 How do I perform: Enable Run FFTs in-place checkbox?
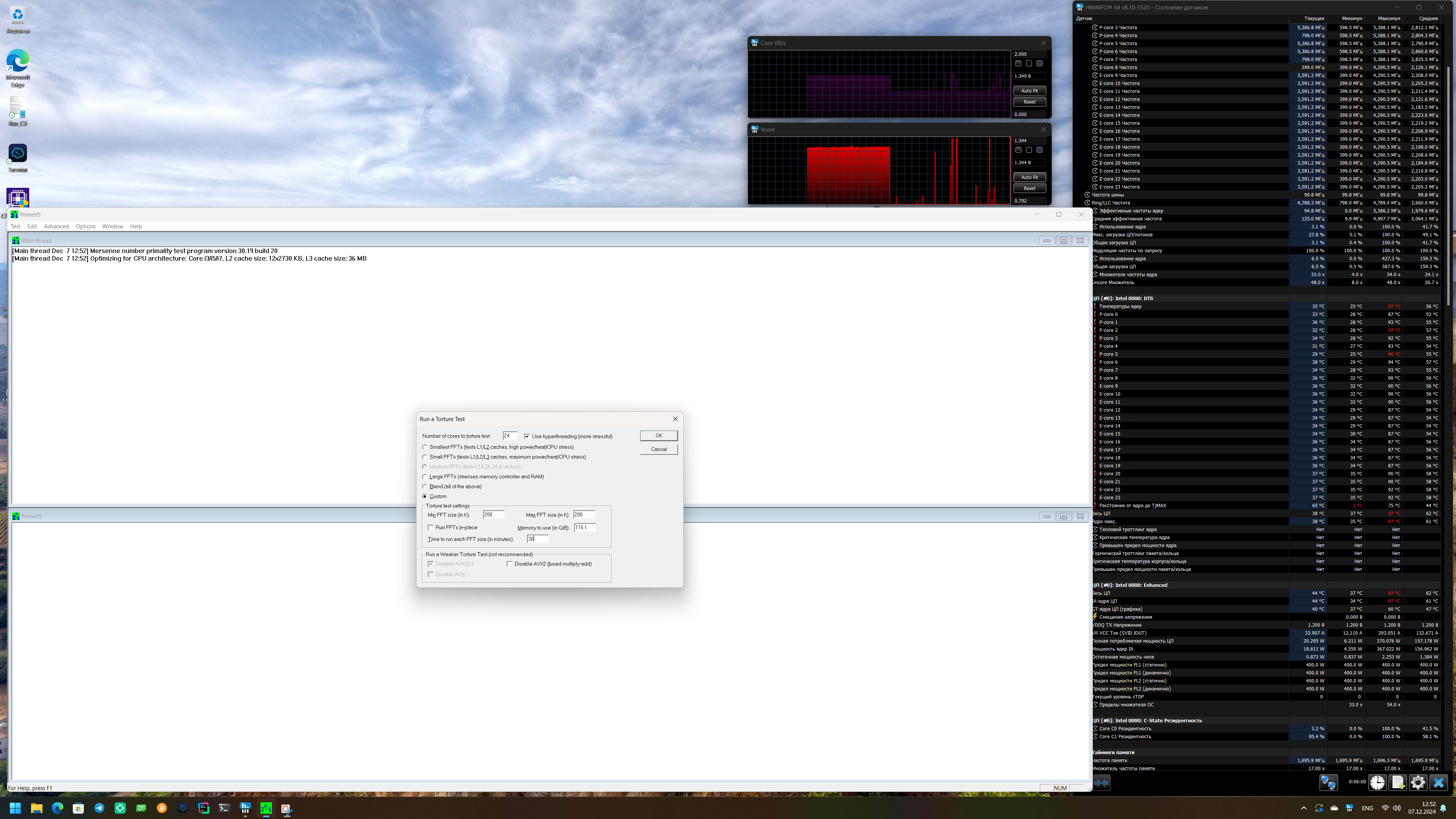click(x=431, y=527)
